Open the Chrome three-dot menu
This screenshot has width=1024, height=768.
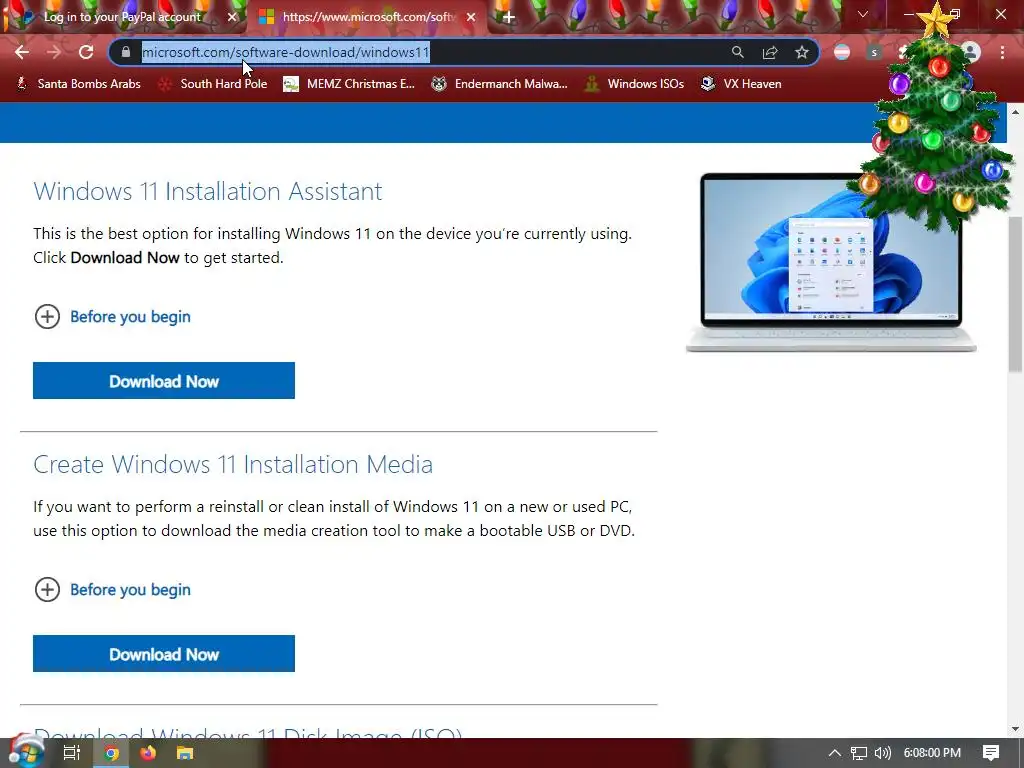(x=1002, y=52)
